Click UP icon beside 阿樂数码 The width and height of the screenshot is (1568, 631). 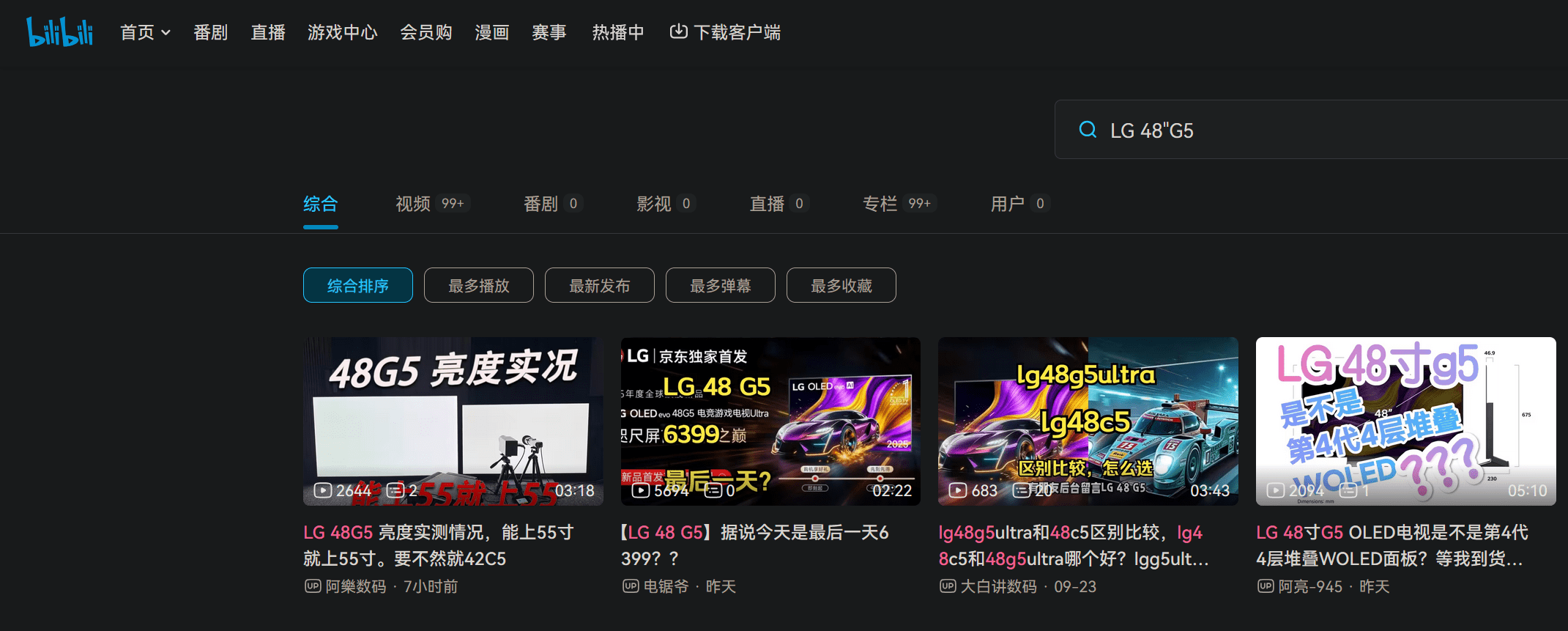pyautogui.click(x=313, y=586)
